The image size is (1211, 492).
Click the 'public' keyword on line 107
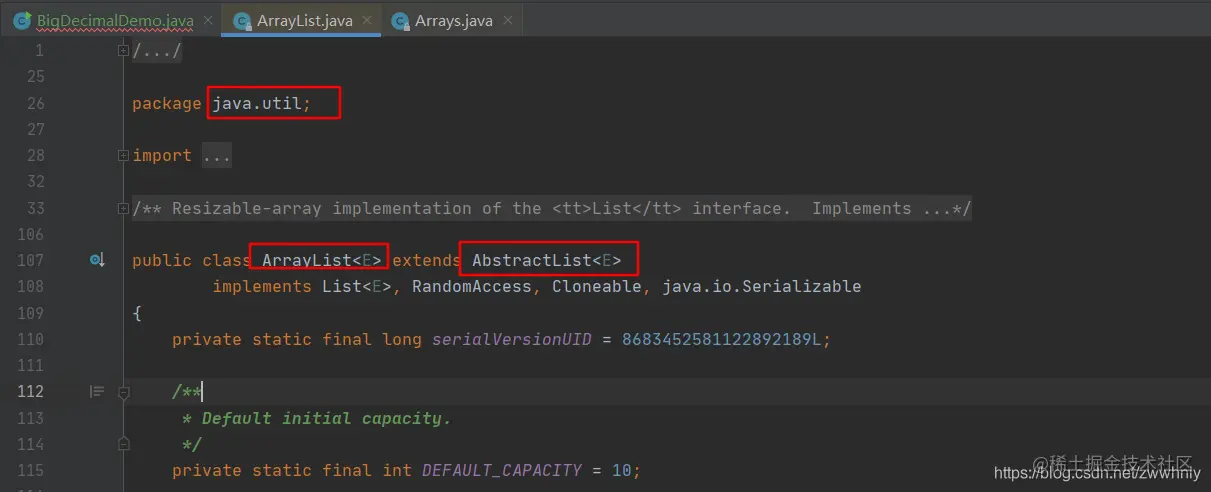[x=162, y=260]
